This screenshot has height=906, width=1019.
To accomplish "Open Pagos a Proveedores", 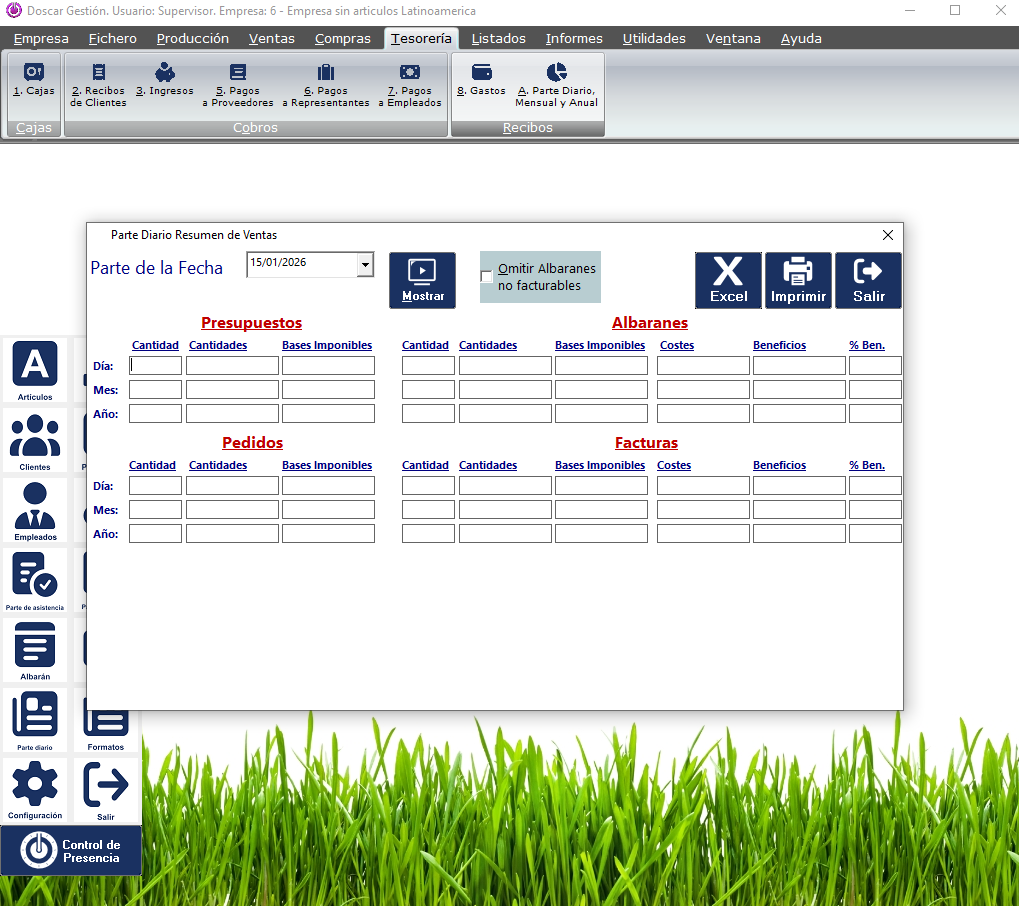I will [x=237, y=82].
